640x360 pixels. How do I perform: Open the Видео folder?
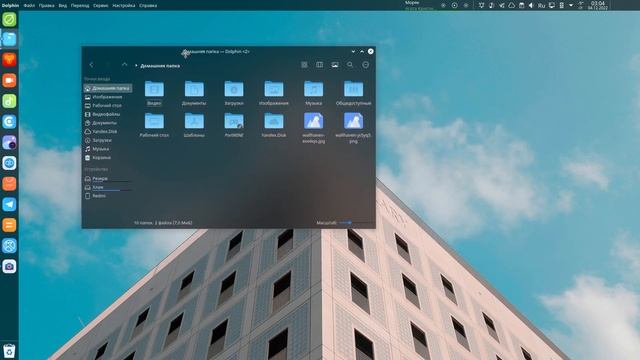click(x=154, y=93)
